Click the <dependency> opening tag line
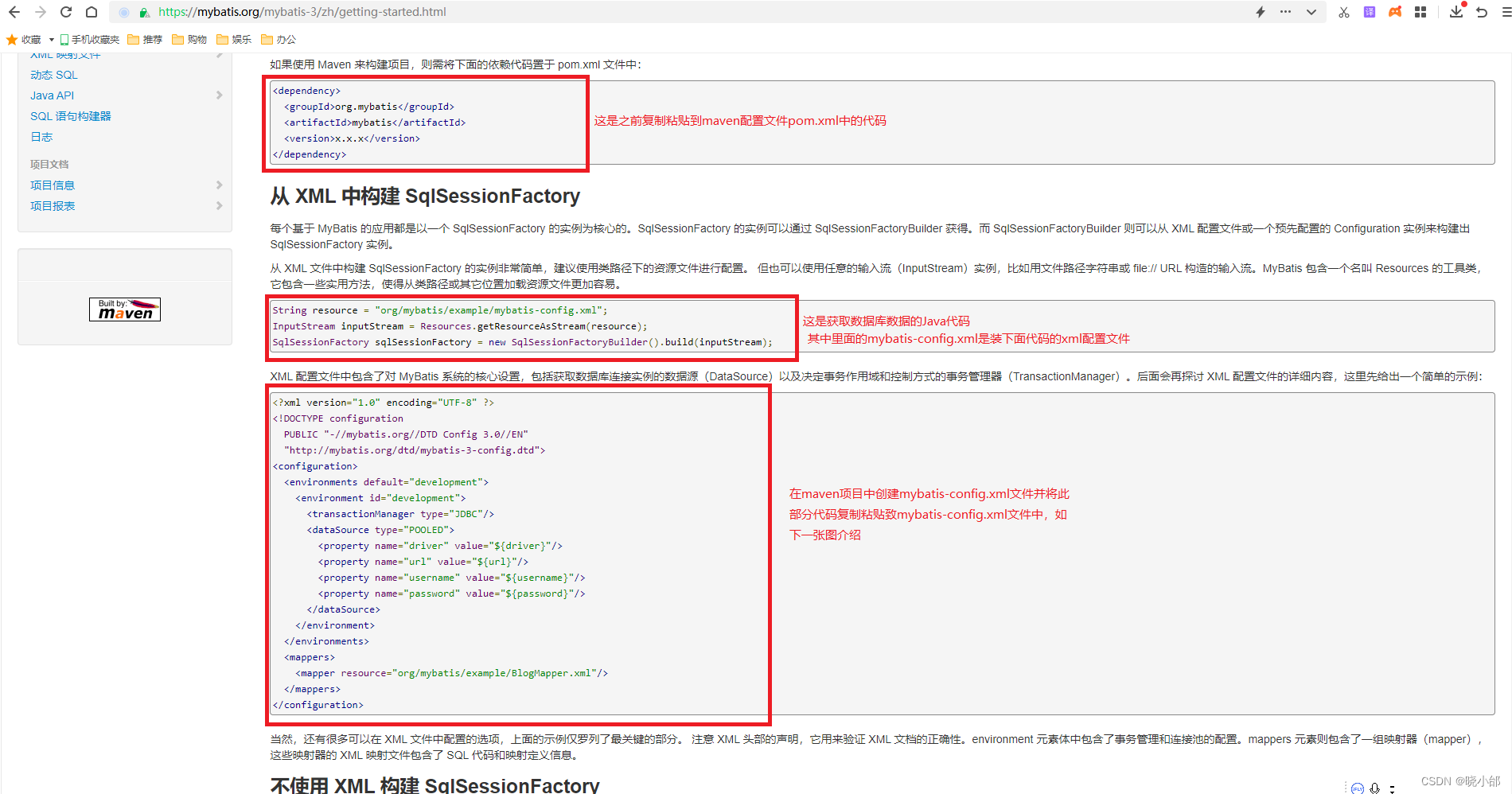1512x794 pixels. (306, 91)
